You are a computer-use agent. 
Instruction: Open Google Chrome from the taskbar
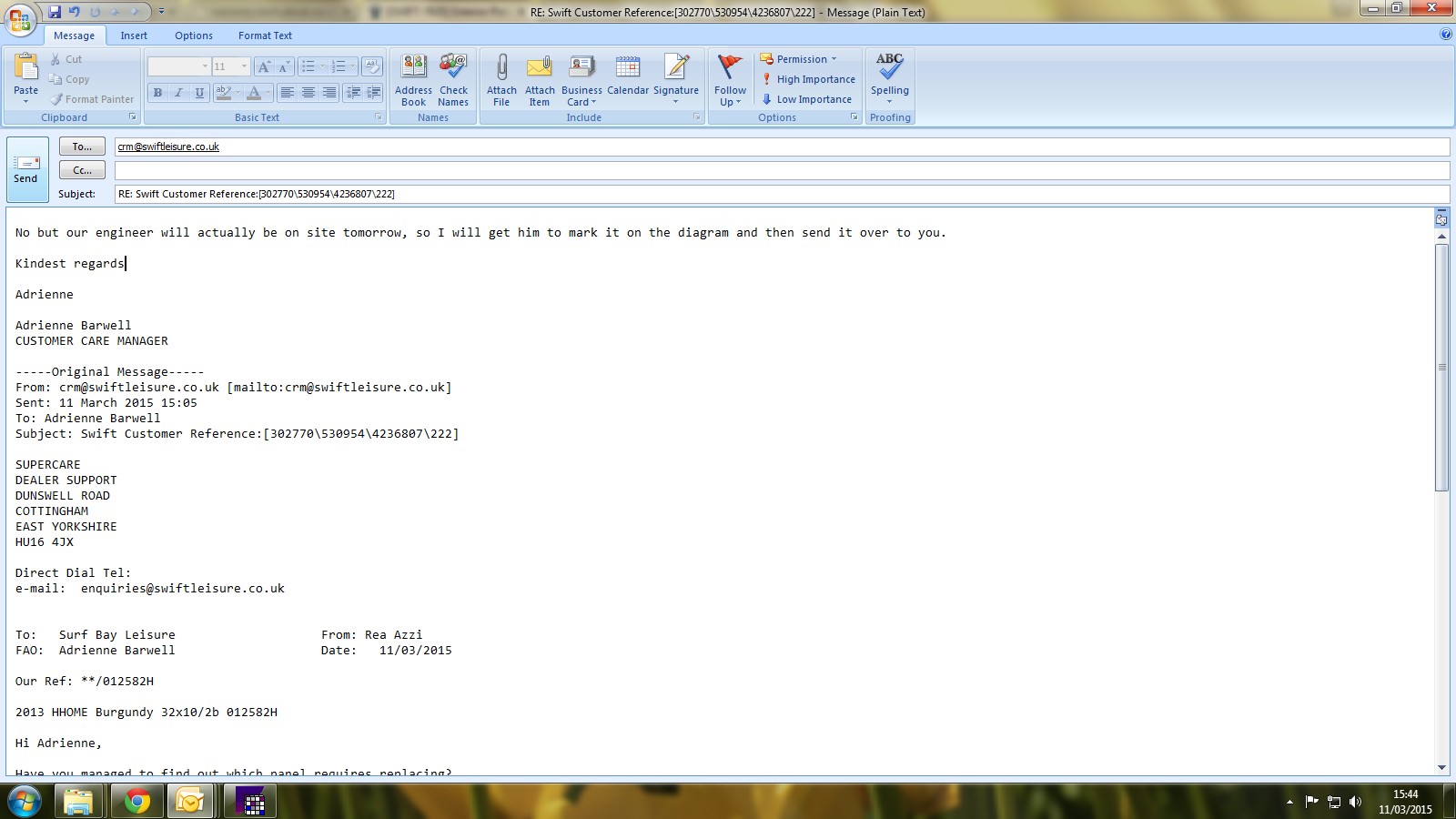click(137, 802)
